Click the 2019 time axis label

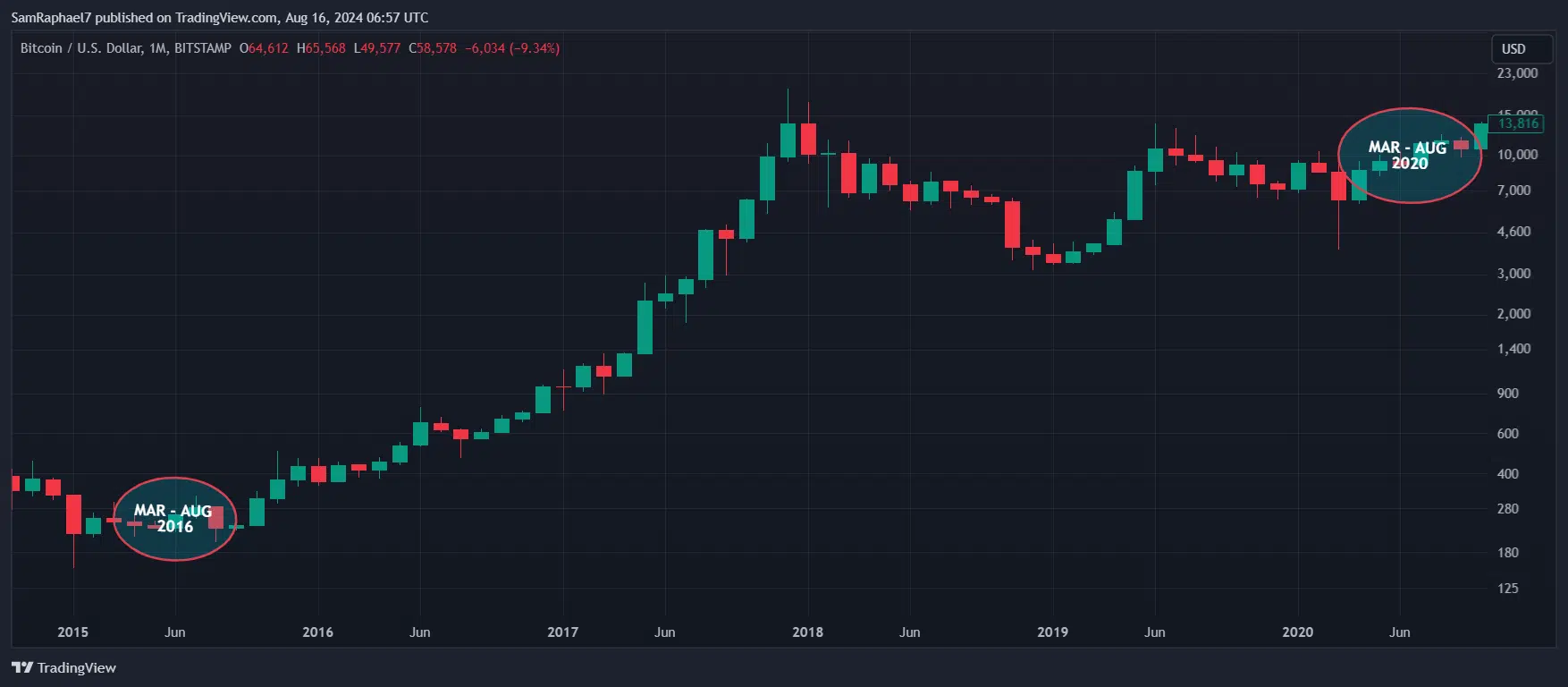tap(1052, 632)
